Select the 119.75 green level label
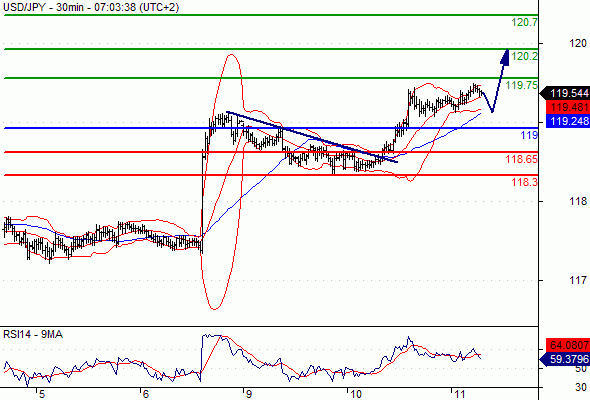 tap(522, 85)
